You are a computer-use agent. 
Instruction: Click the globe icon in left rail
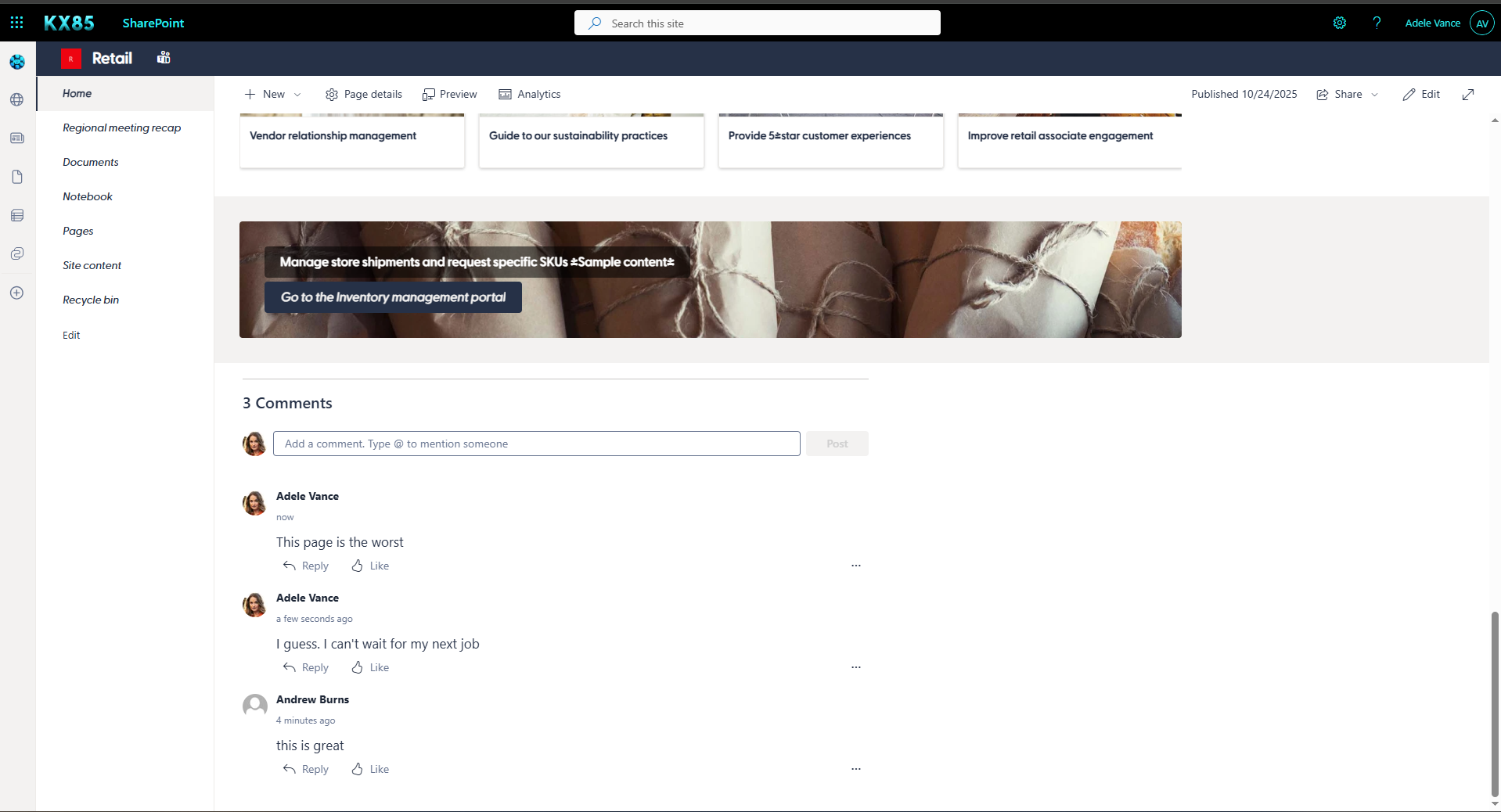17,99
